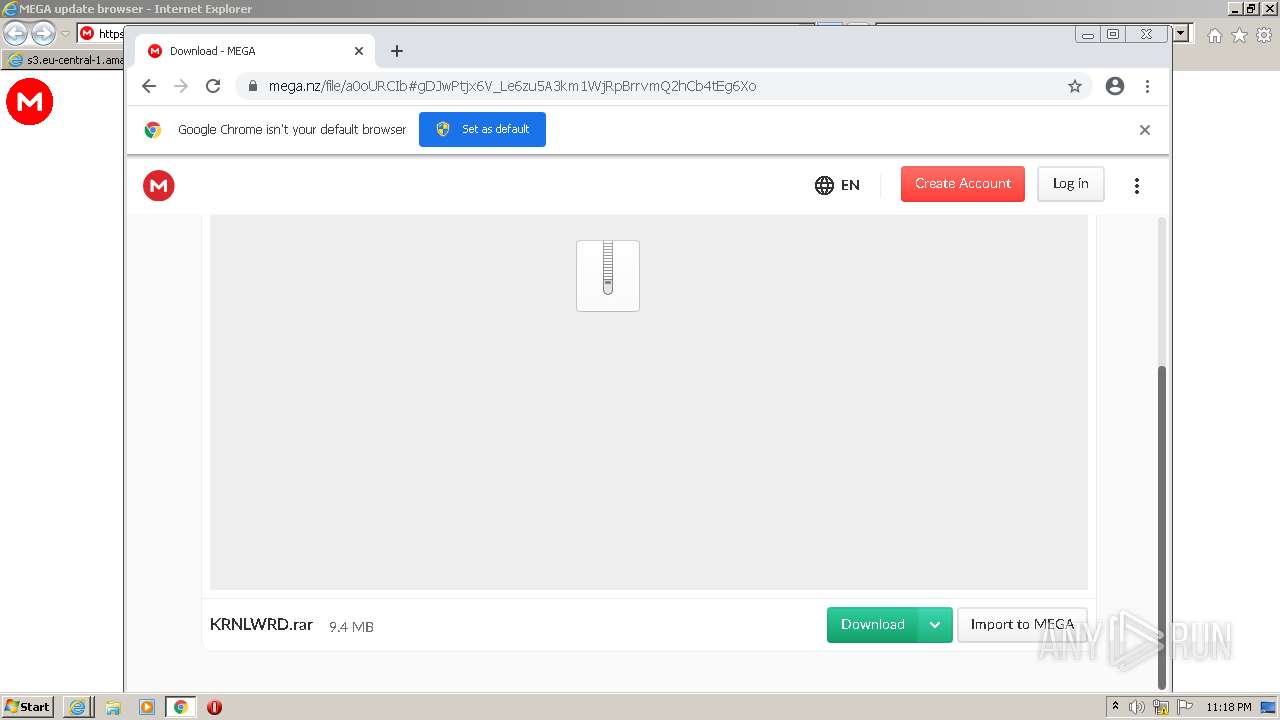This screenshot has height=720, width=1280.
Task: Open MEGA page three-dot menu
Action: coord(1137,186)
